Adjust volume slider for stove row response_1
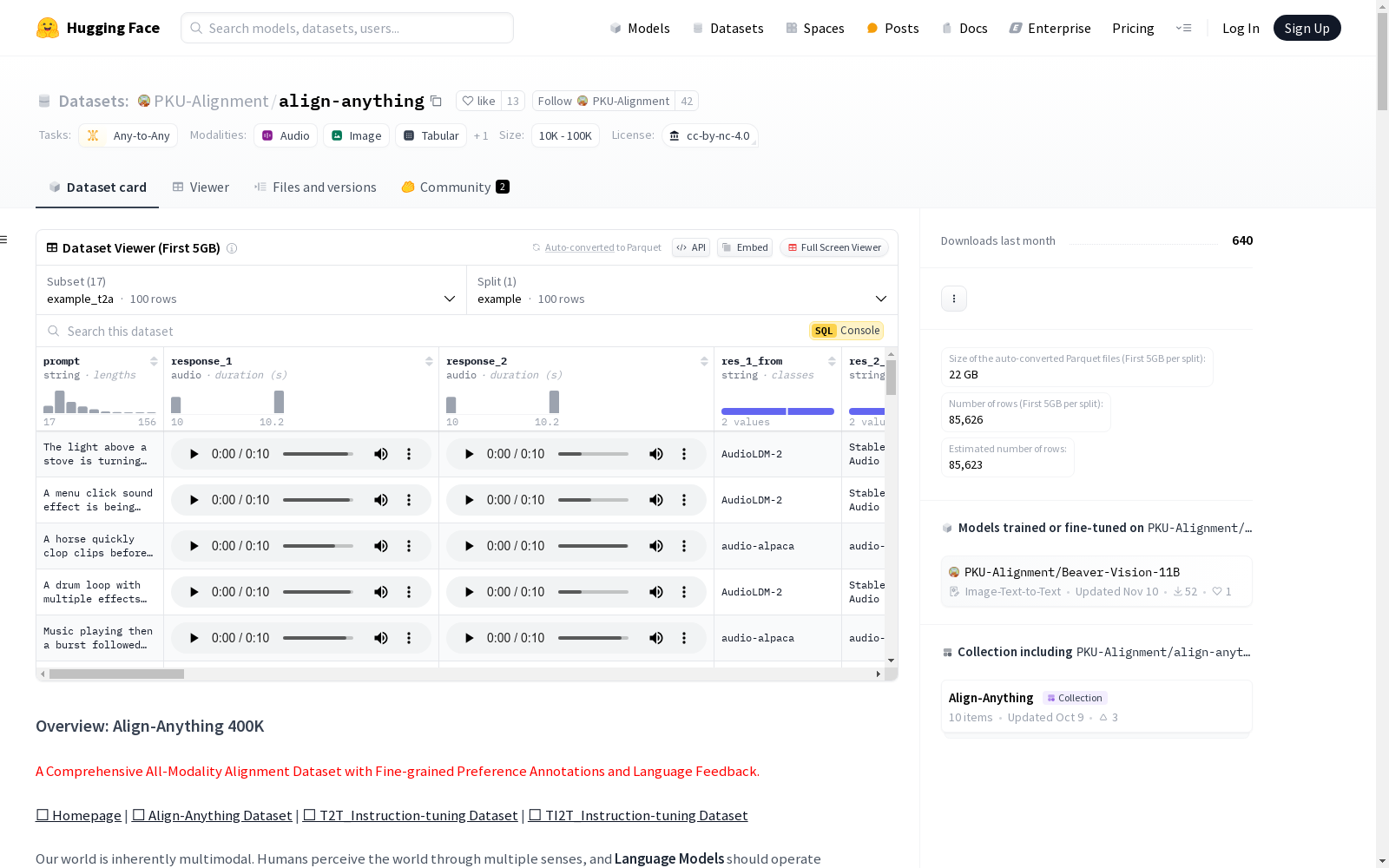This screenshot has width=1389, height=868. click(x=318, y=454)
